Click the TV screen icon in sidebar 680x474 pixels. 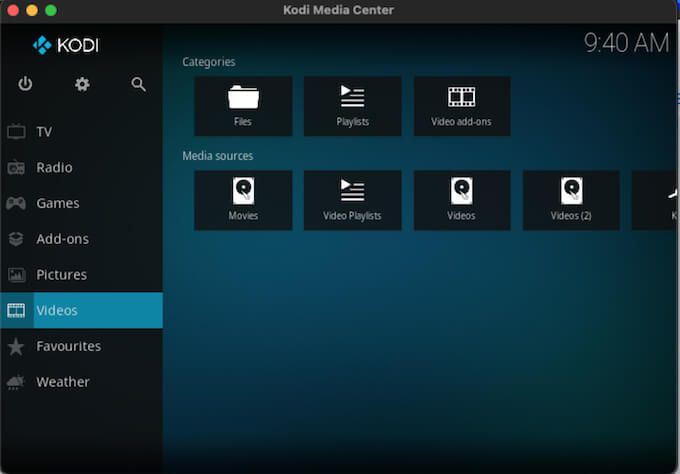click(x=16, y=131)
